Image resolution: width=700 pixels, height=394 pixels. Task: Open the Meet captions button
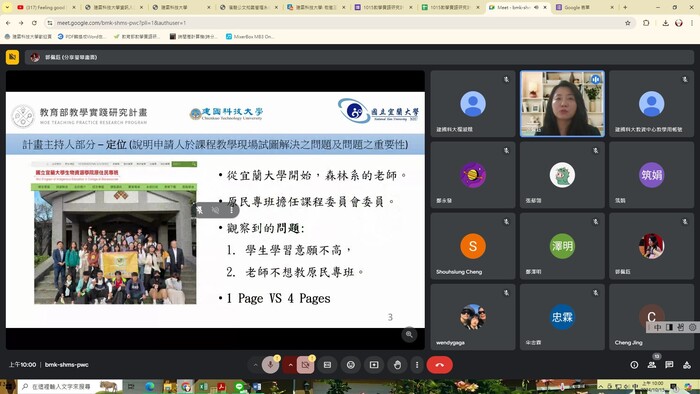point(327,365)
